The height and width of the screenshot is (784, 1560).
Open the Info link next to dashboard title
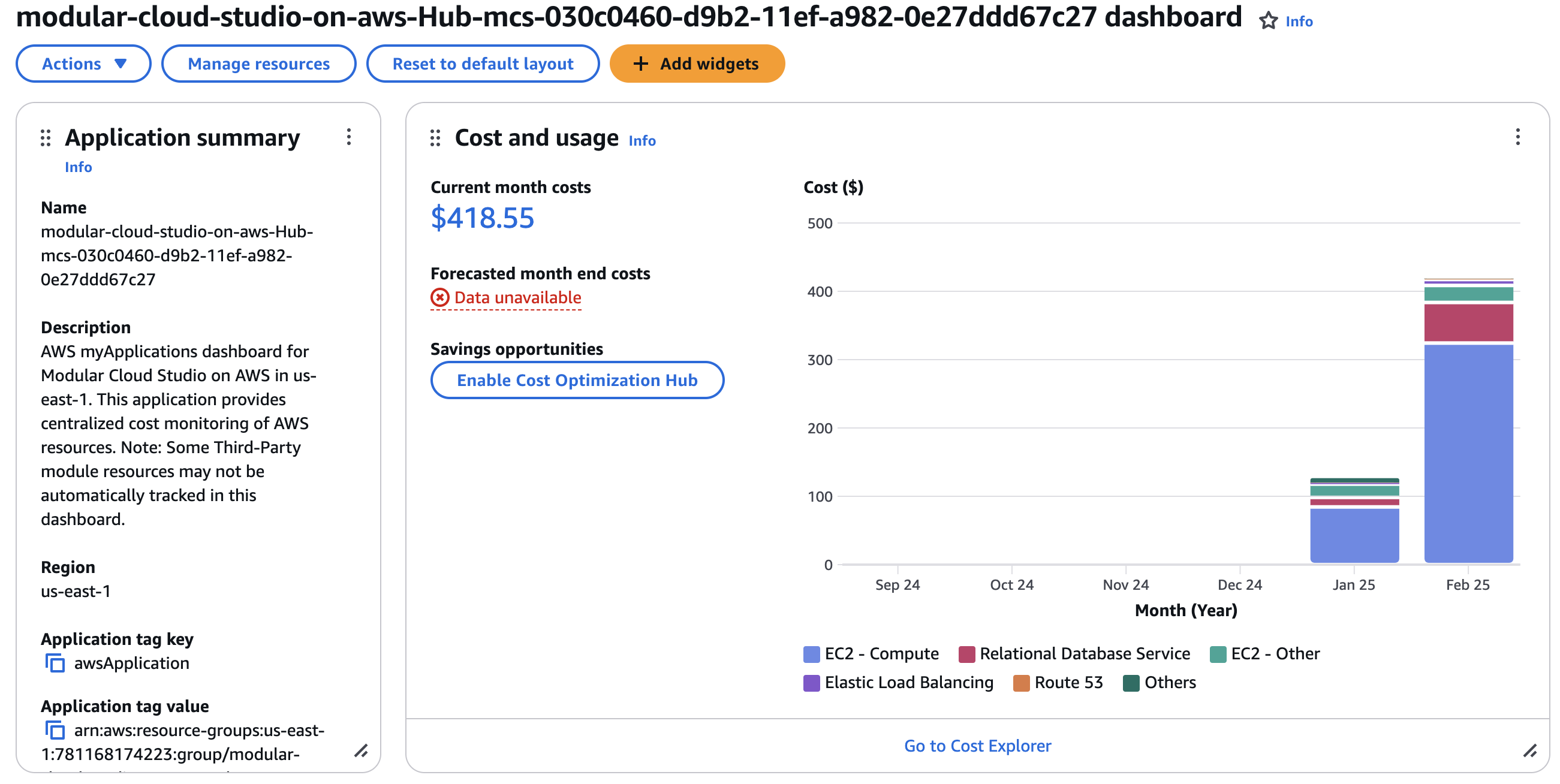[x=1299, y=21]
